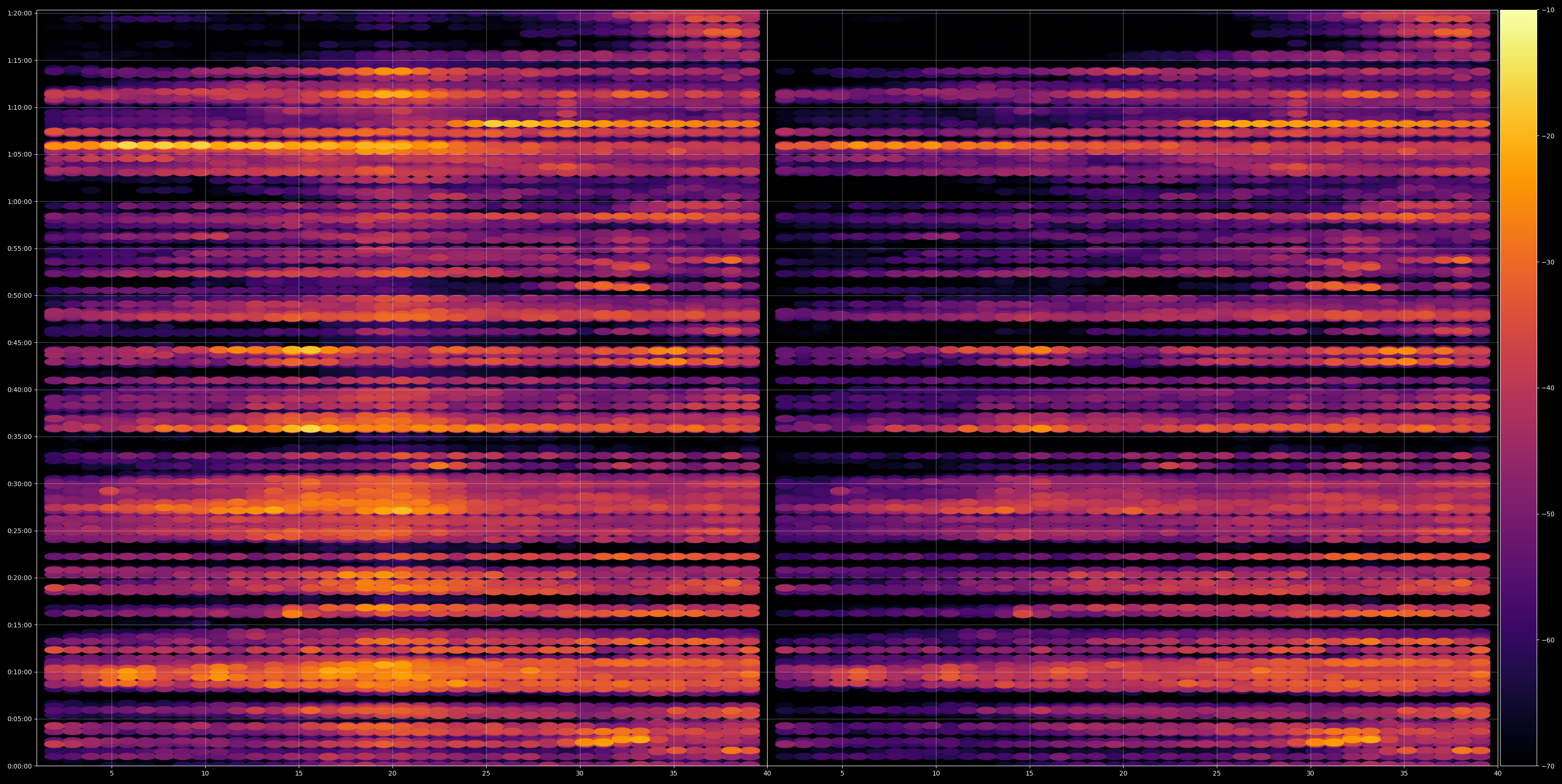Select the −50 colorbar tick label
Viewport: 1562px width, 784px height.
1548,514
